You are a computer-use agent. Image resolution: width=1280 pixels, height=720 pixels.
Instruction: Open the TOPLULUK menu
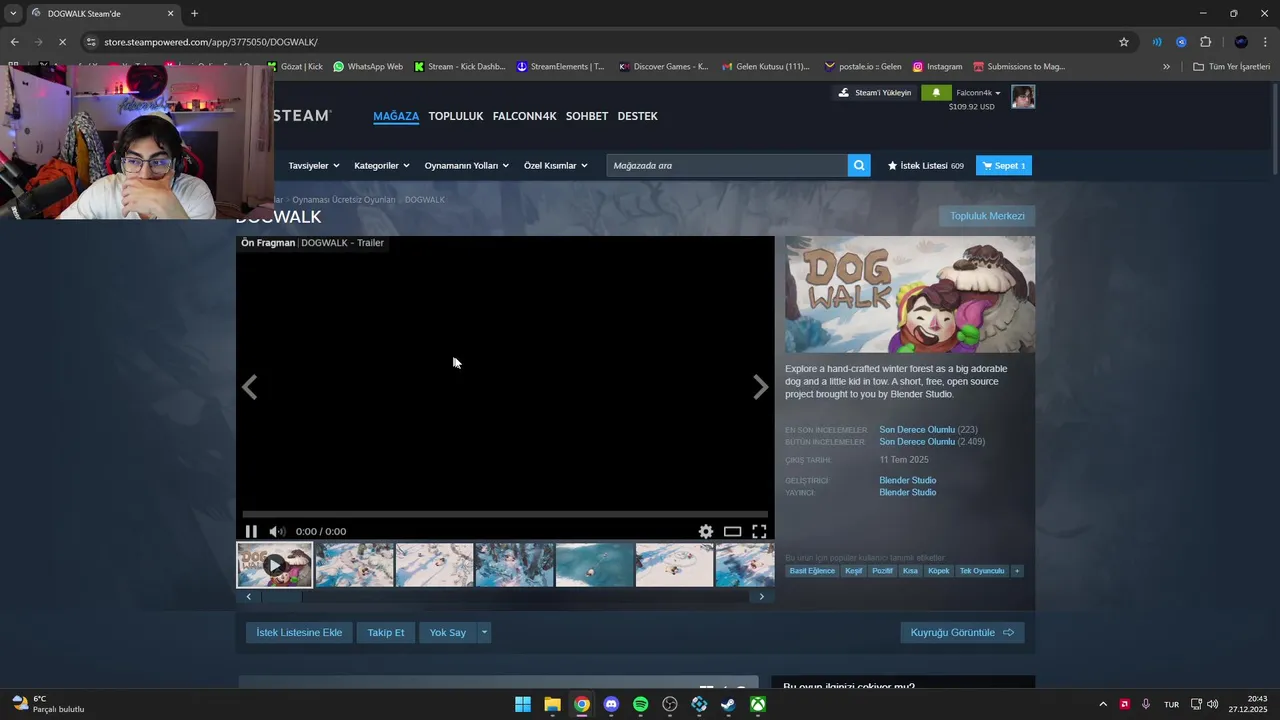[456, 116]
